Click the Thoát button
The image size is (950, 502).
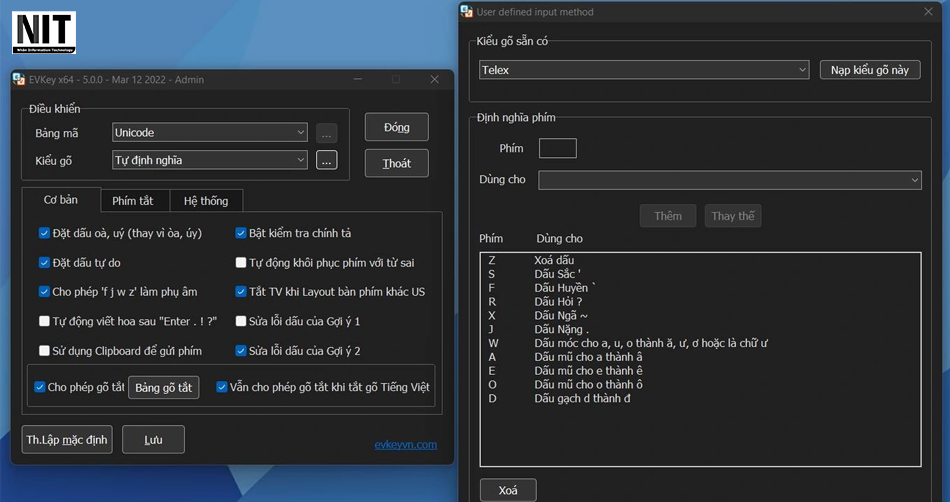pos(397,163)
